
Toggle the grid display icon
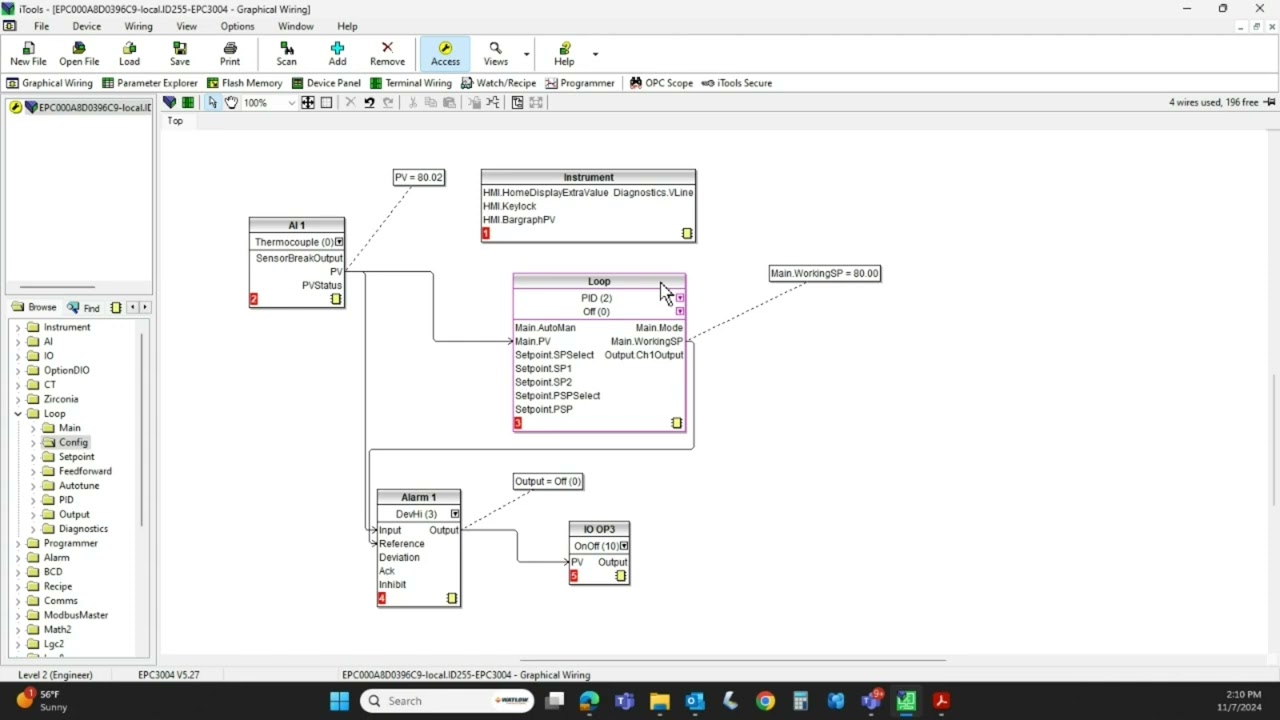326,102
